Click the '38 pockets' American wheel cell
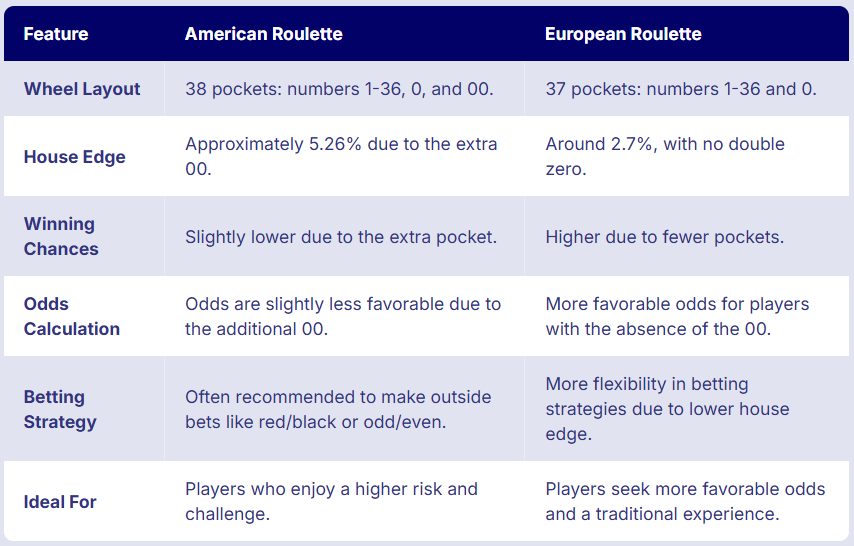This screenshot has width=854, height=546. [339, 89]
